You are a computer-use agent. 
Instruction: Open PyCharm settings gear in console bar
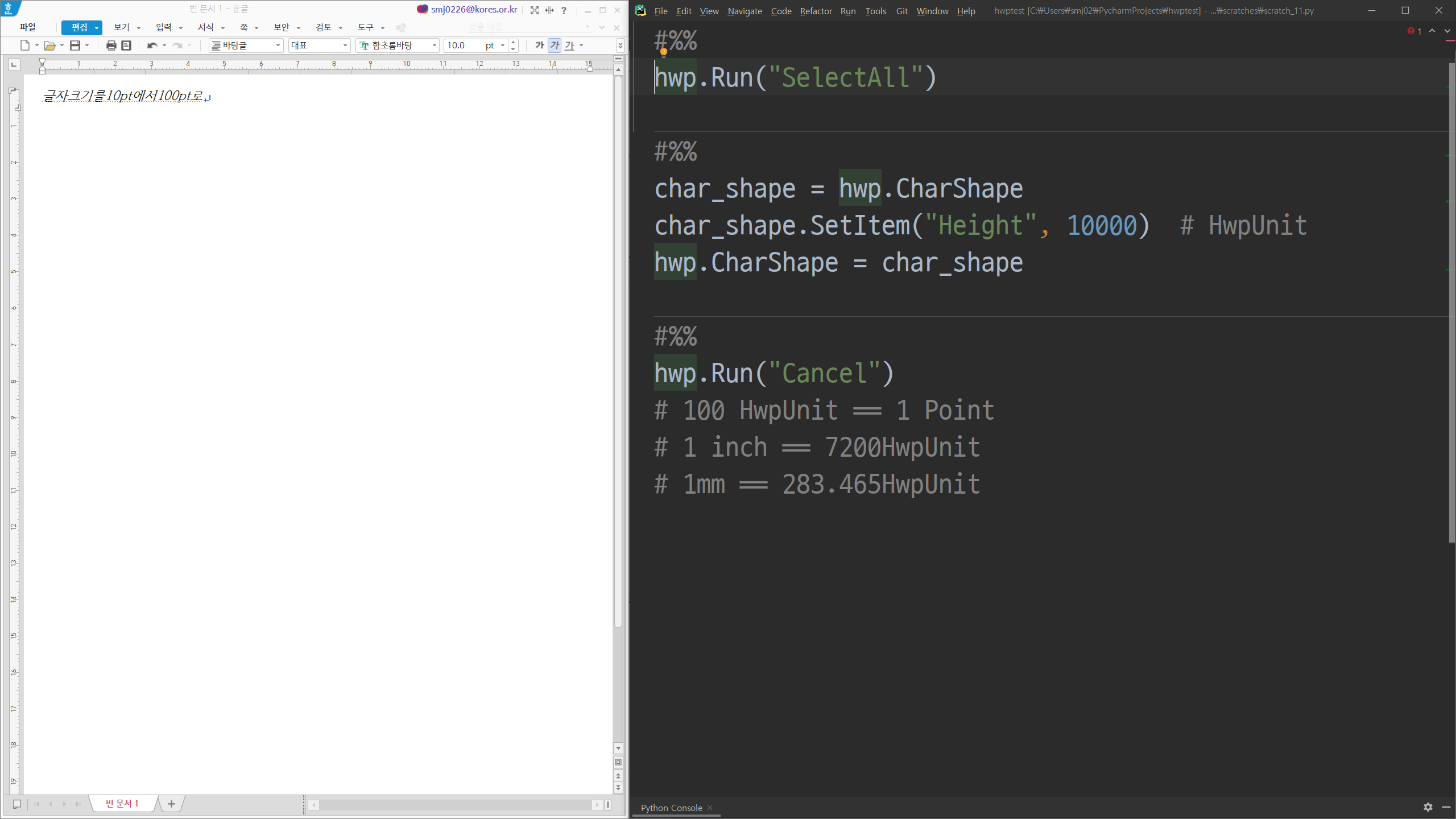[1428, 807]
